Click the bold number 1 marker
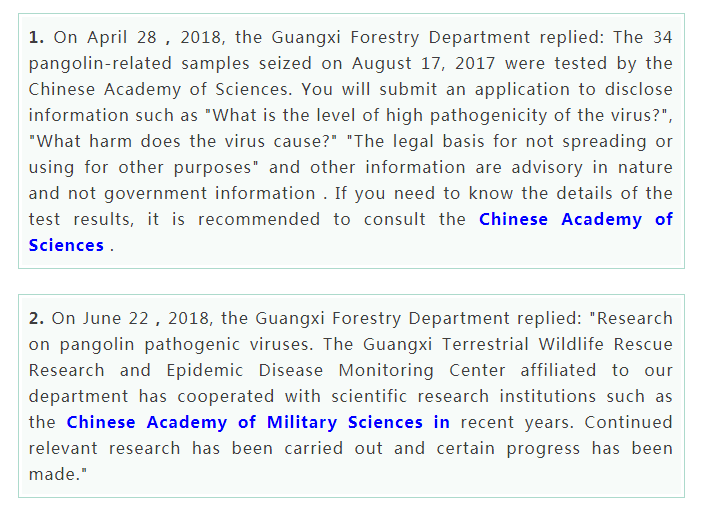Image resolution: width=704 pixels, height=513 pixels. [x=36, y=38]
